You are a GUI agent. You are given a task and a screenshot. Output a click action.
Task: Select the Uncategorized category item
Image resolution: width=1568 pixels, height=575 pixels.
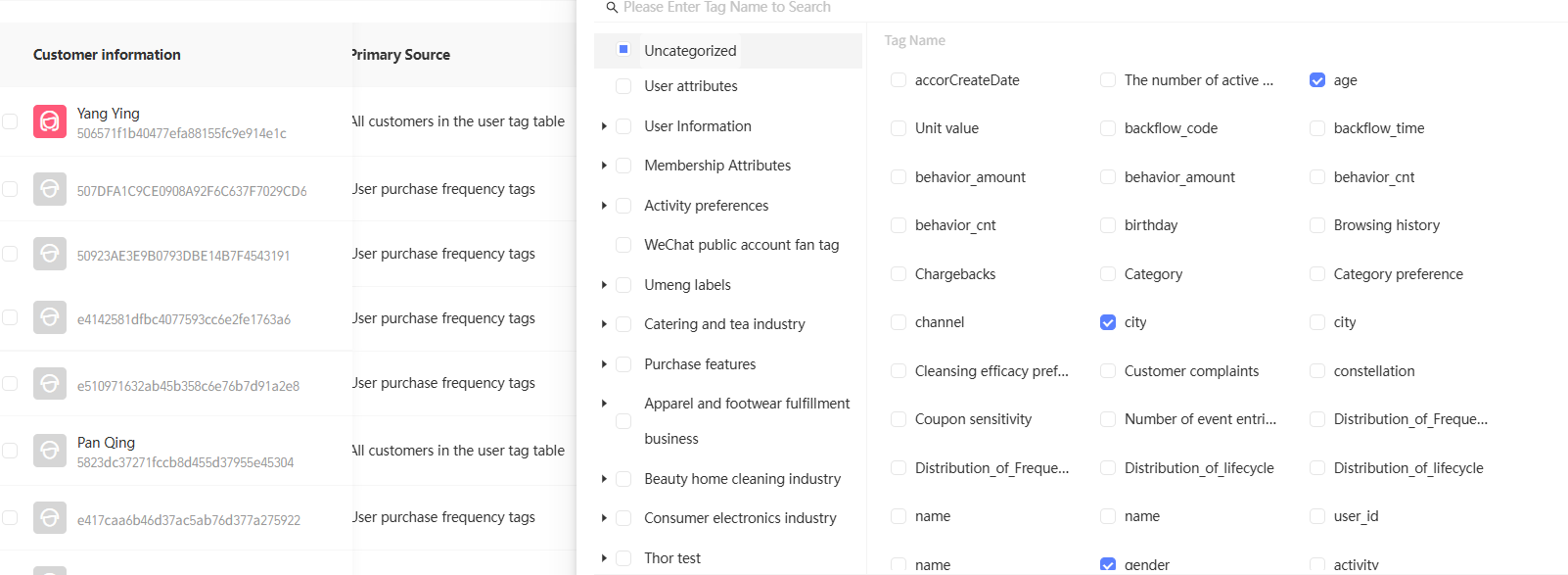689,51
